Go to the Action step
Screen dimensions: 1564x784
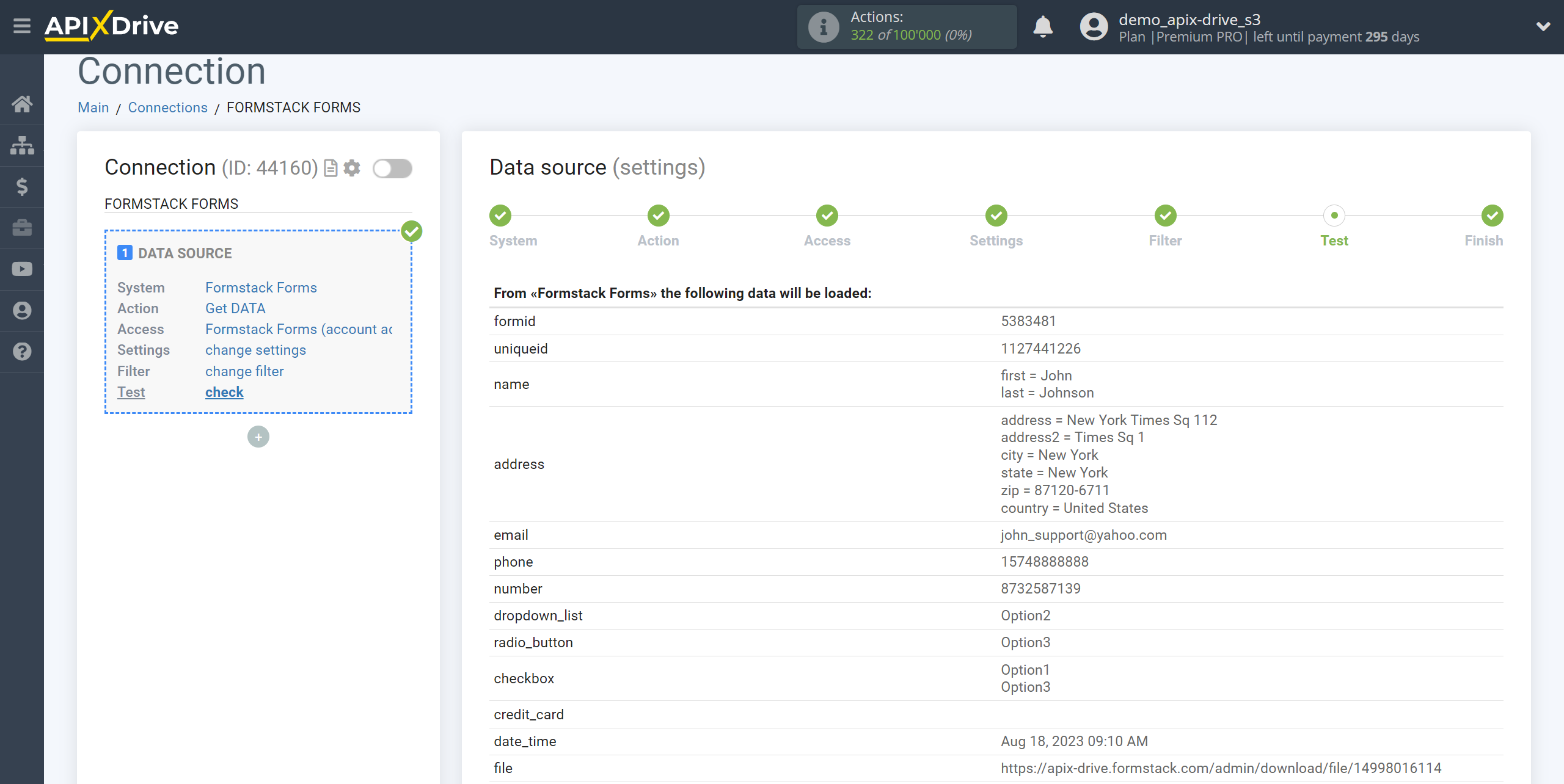(x=658, y=241)
